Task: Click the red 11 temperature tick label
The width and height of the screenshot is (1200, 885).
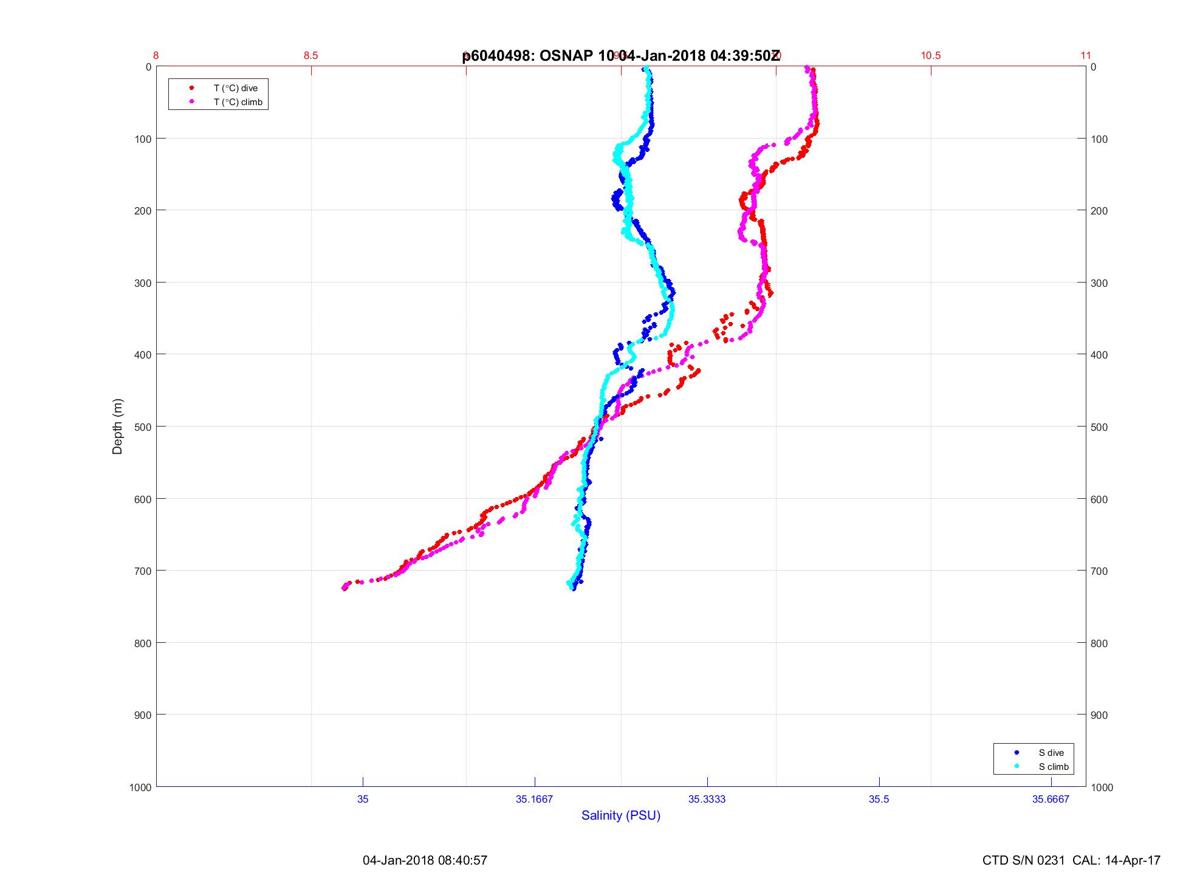Action: click(x=1086, y=56)
